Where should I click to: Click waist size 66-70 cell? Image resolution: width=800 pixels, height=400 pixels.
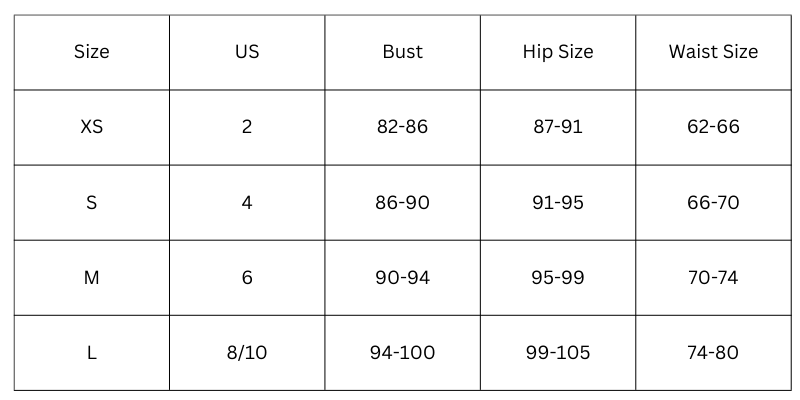point(713,202)
